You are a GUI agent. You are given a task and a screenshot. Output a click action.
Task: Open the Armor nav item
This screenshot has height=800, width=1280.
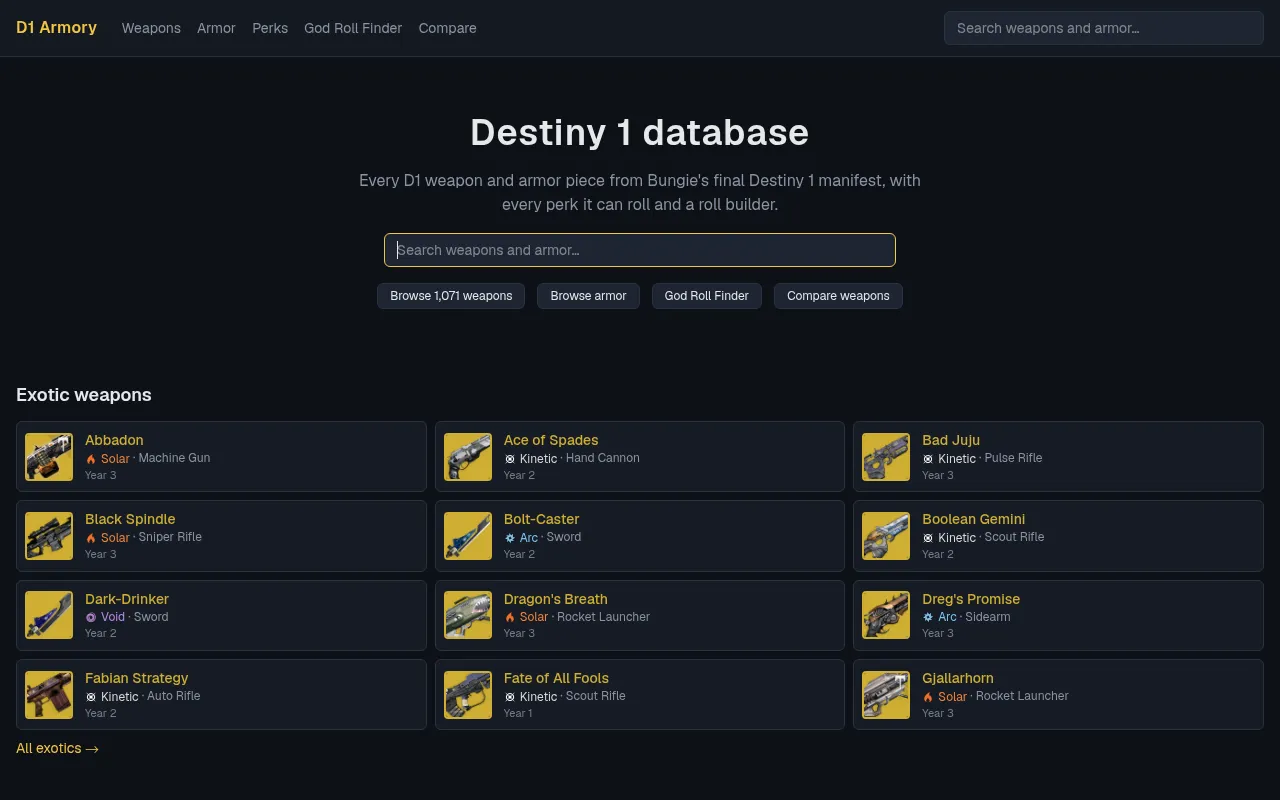(216, 28)
